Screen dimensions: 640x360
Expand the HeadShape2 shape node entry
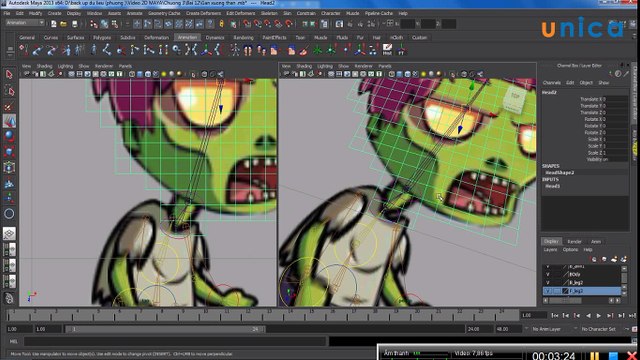[560, 173]
